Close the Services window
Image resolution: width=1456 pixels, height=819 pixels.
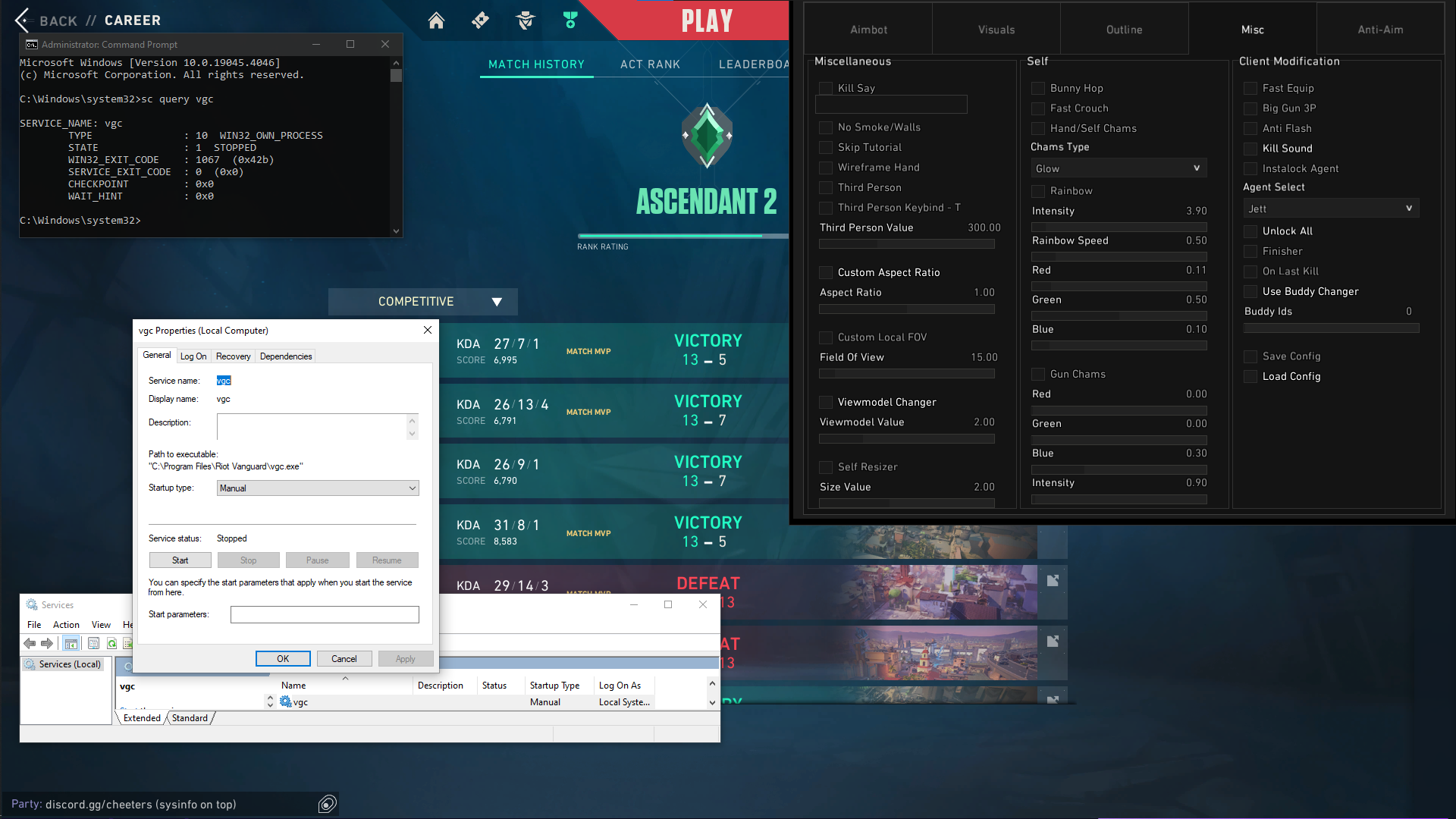[703, 604]
